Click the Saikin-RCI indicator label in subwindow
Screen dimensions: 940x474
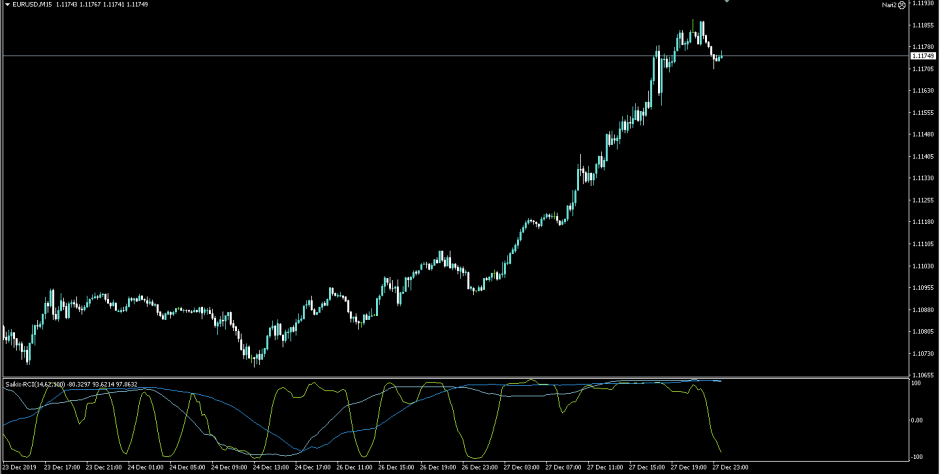(x=71, y=384)
